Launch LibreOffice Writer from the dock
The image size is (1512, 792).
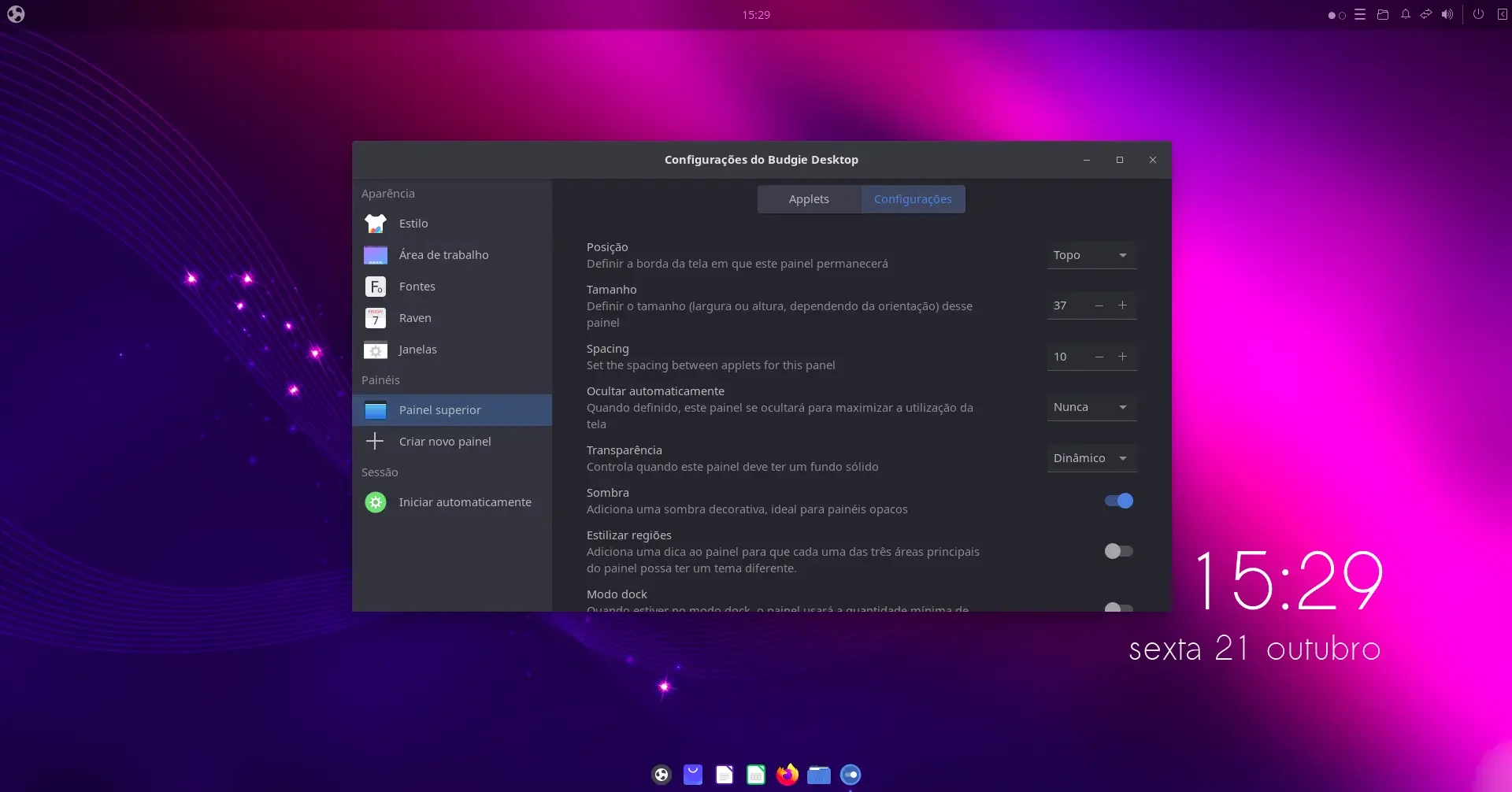tap(724, 775)
